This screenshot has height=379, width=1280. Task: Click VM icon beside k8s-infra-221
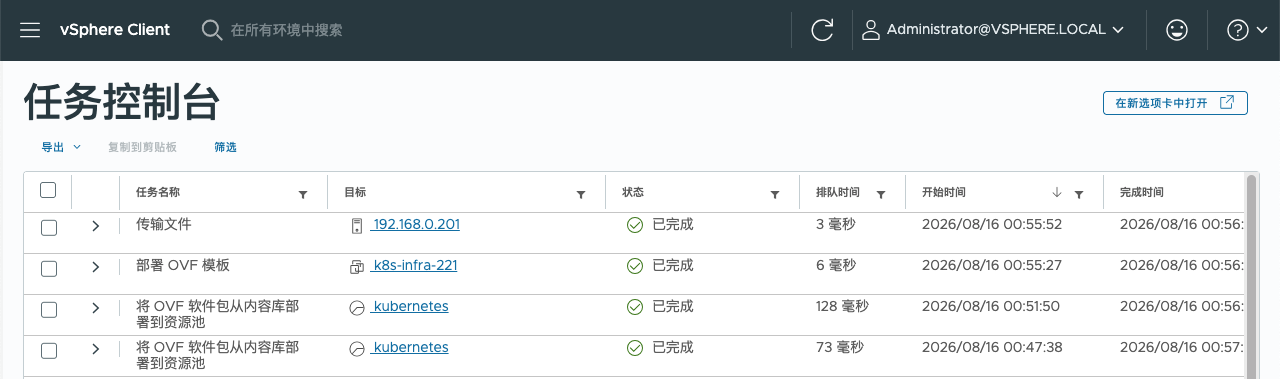click(356, 266)
